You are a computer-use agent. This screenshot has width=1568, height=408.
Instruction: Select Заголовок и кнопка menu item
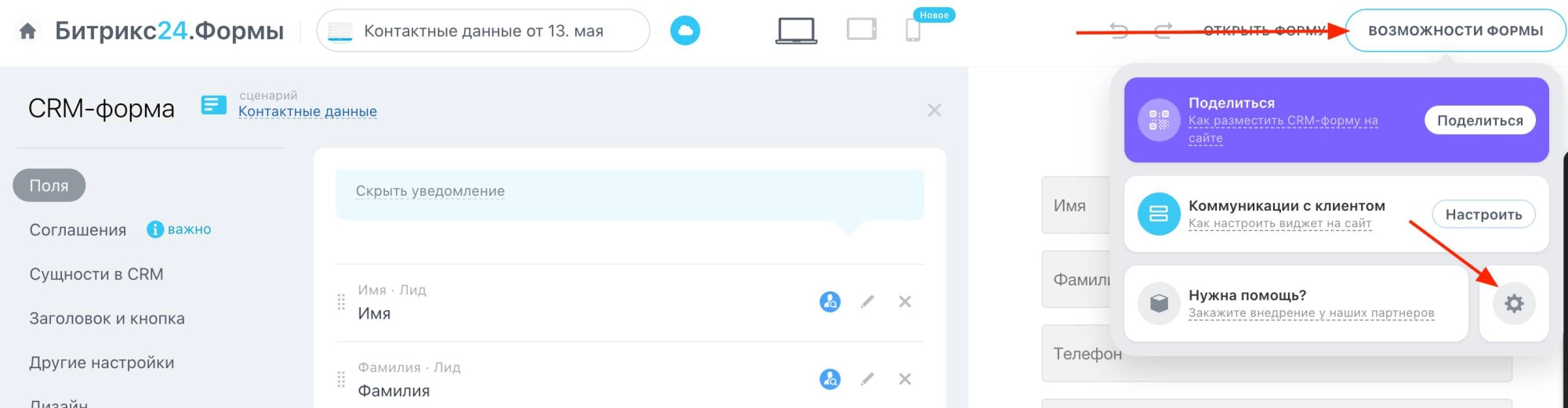107,319
